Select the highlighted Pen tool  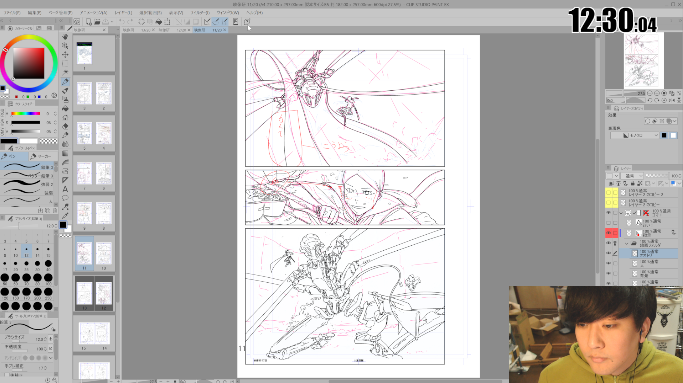click(65, 81)
